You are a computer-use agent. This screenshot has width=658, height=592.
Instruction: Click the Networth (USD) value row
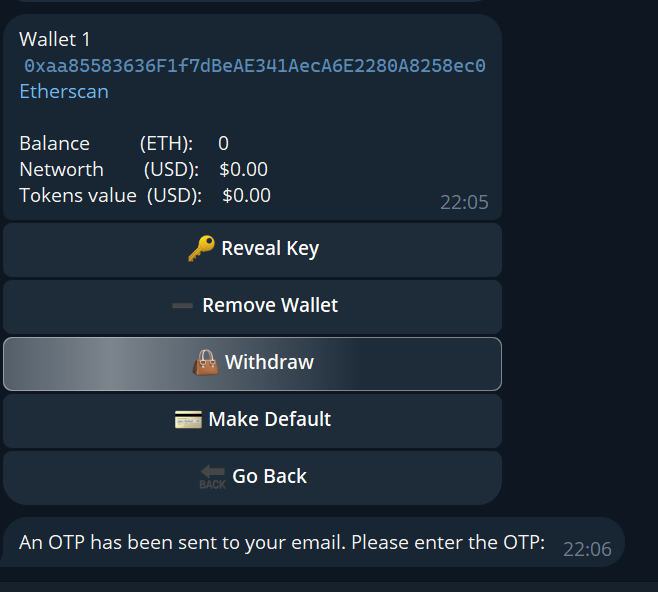(143, 169)
